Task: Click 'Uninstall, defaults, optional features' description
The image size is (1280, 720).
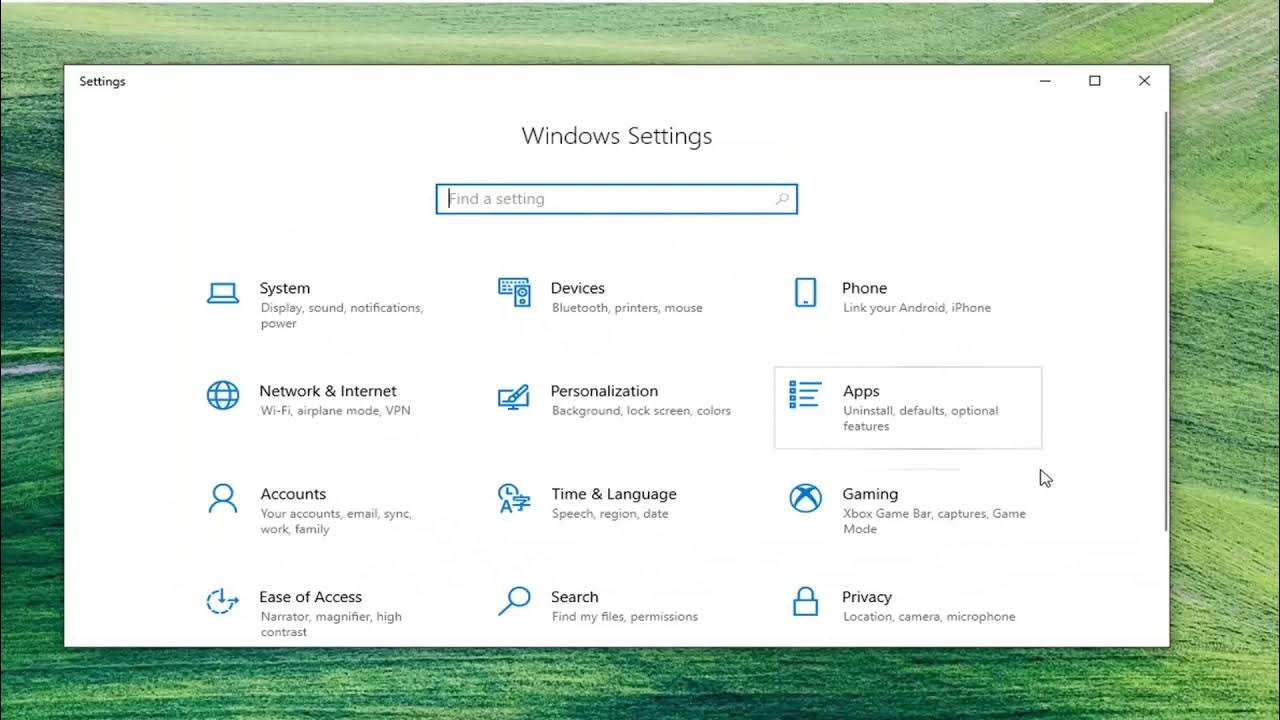Action: pyautogui.click(x=921, y=419)
